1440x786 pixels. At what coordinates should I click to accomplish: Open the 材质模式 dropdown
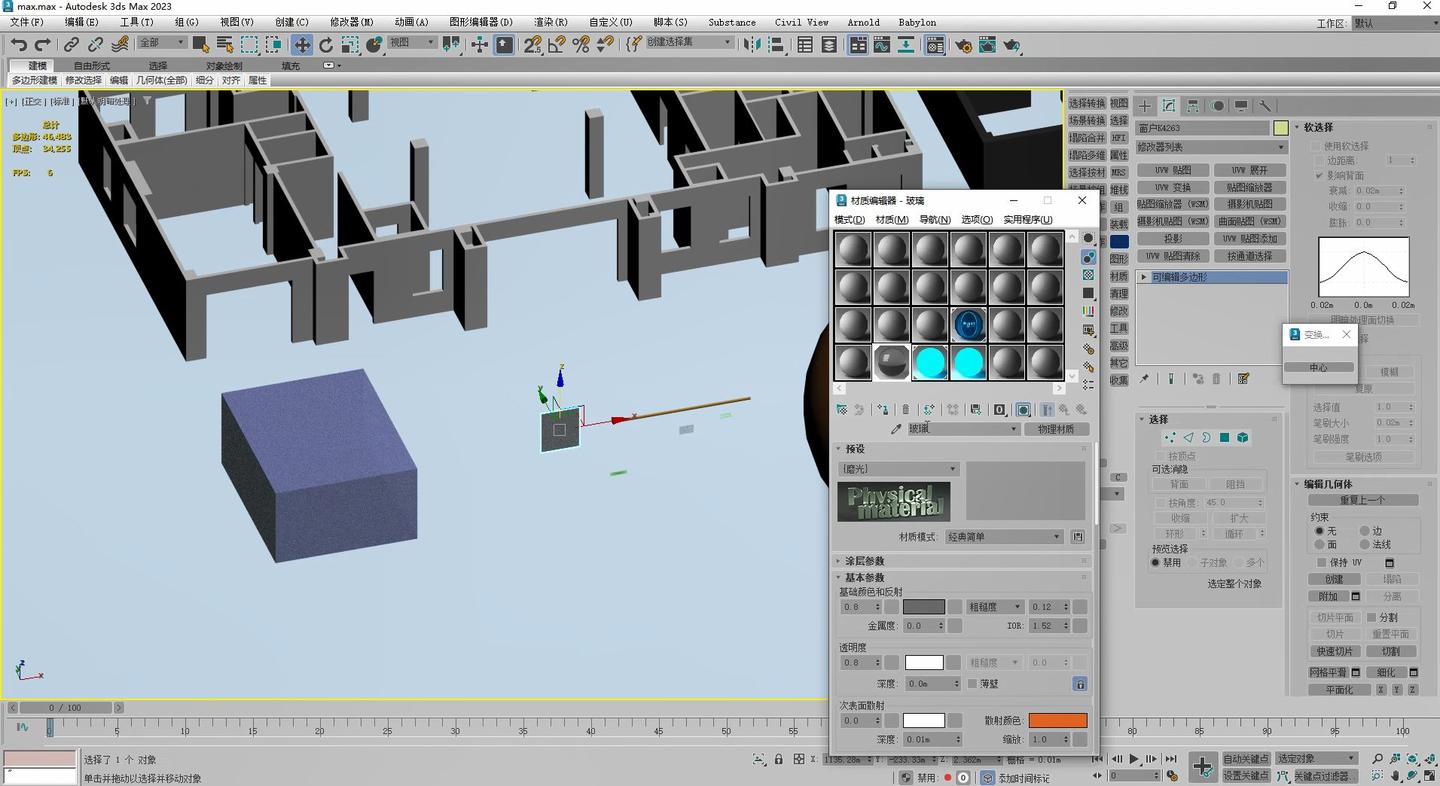point(1003,537)
